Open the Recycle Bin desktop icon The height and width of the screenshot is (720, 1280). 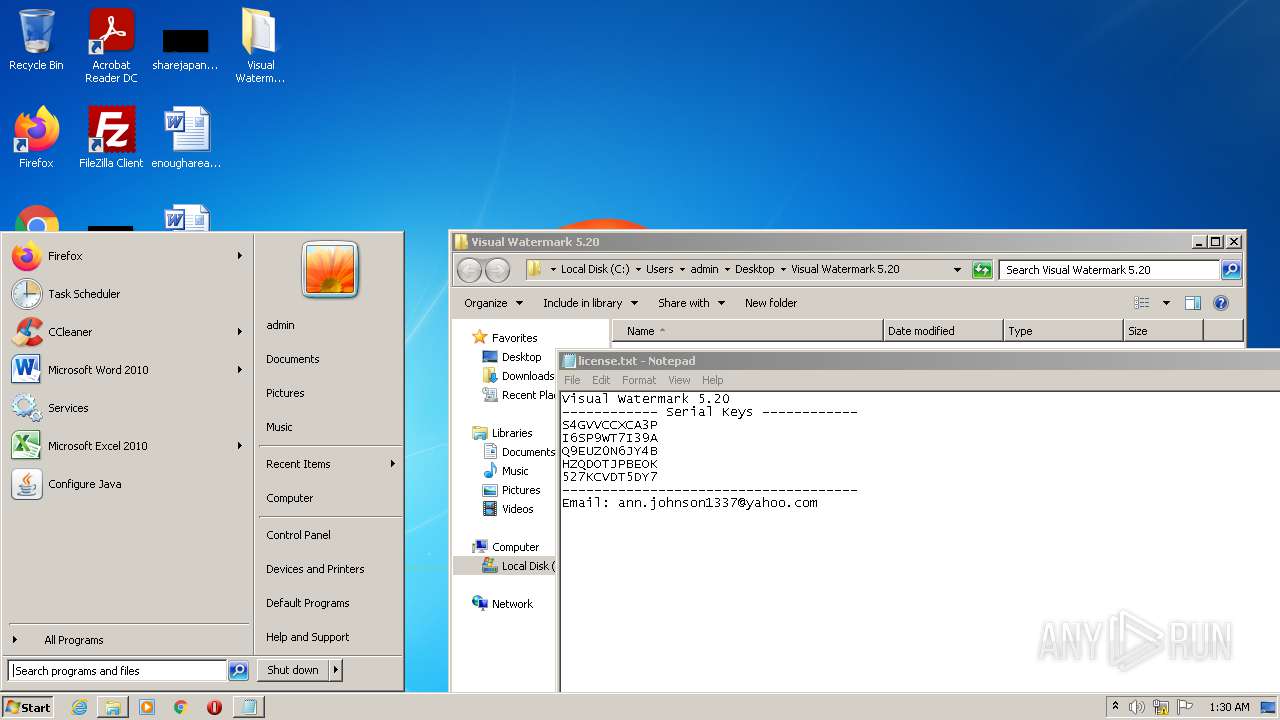(36, 41)
